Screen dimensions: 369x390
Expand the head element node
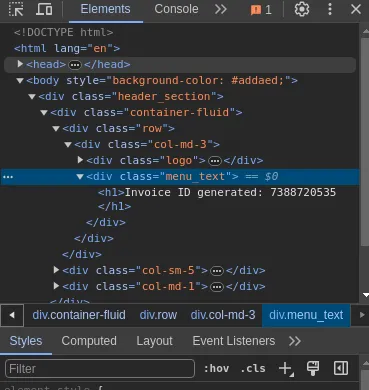click(x=20, y=64)
